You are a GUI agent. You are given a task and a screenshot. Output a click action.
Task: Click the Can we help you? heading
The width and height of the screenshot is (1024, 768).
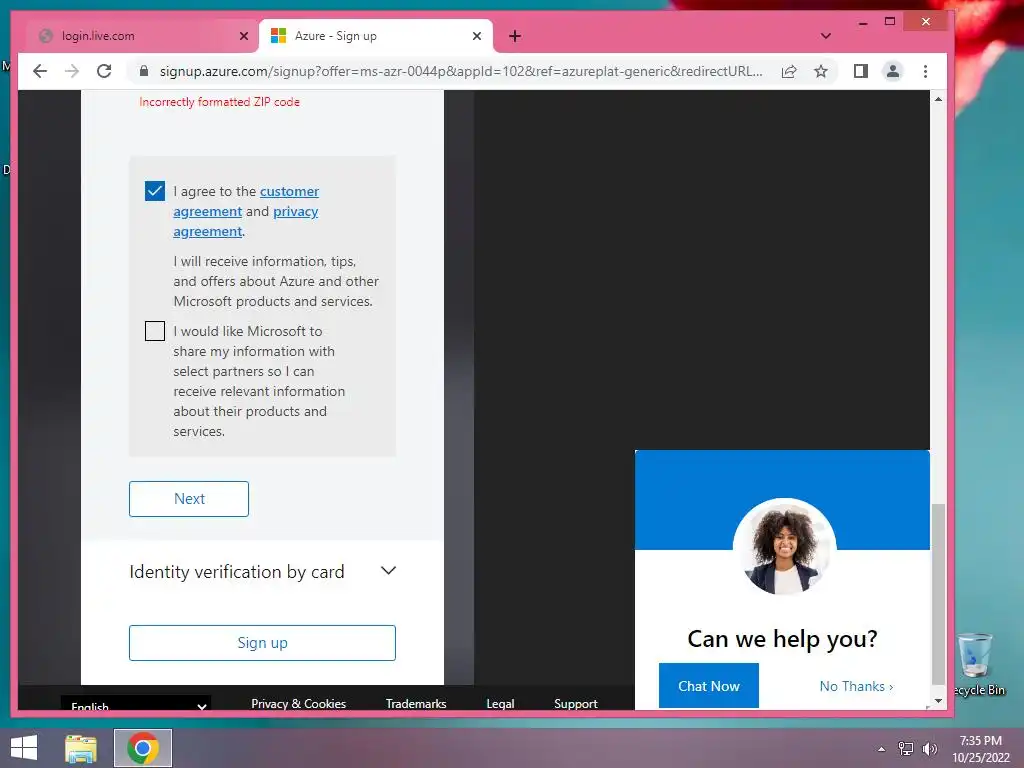[x=782, y=639]
